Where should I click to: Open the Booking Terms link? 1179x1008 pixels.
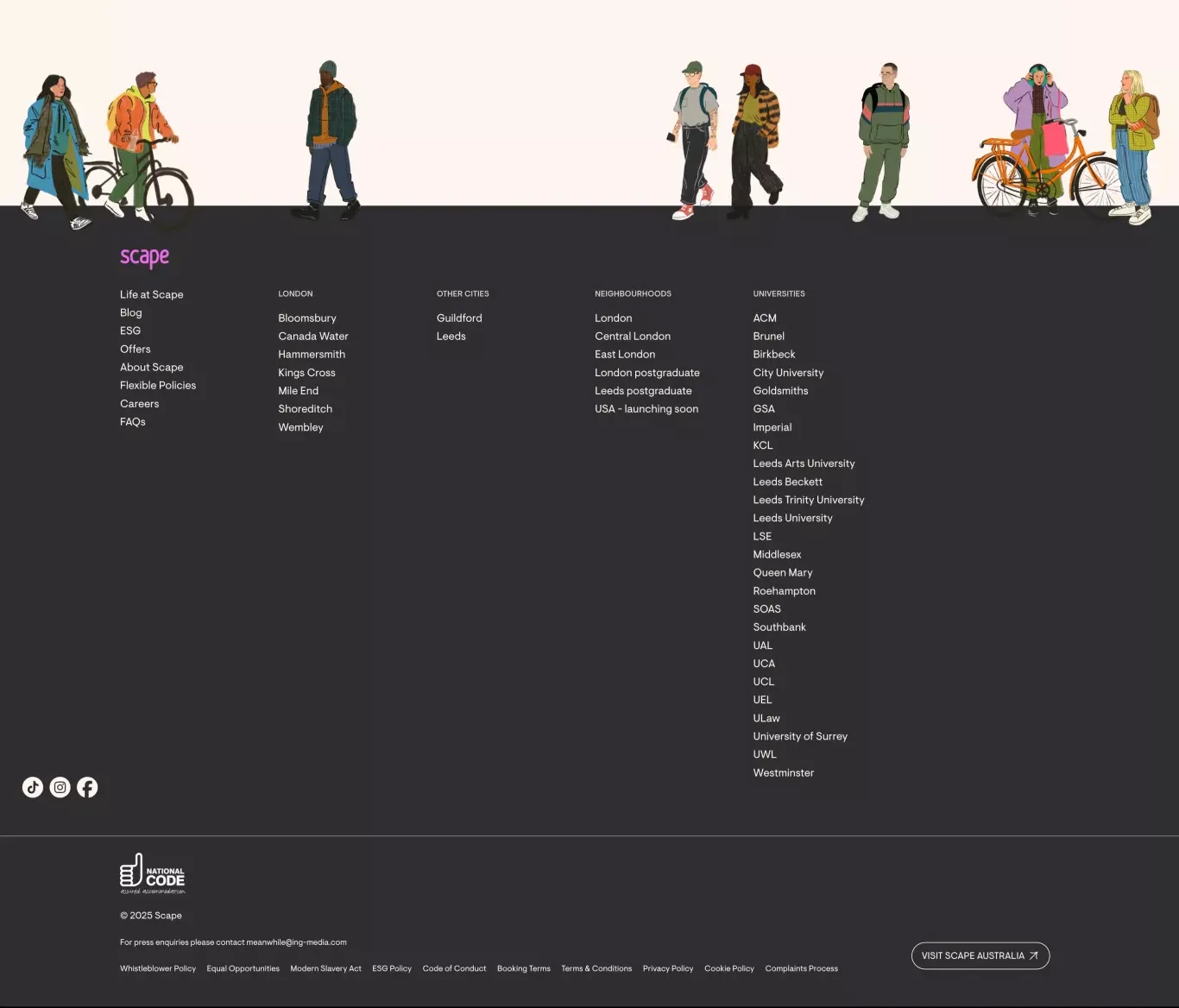click(524, 968)
